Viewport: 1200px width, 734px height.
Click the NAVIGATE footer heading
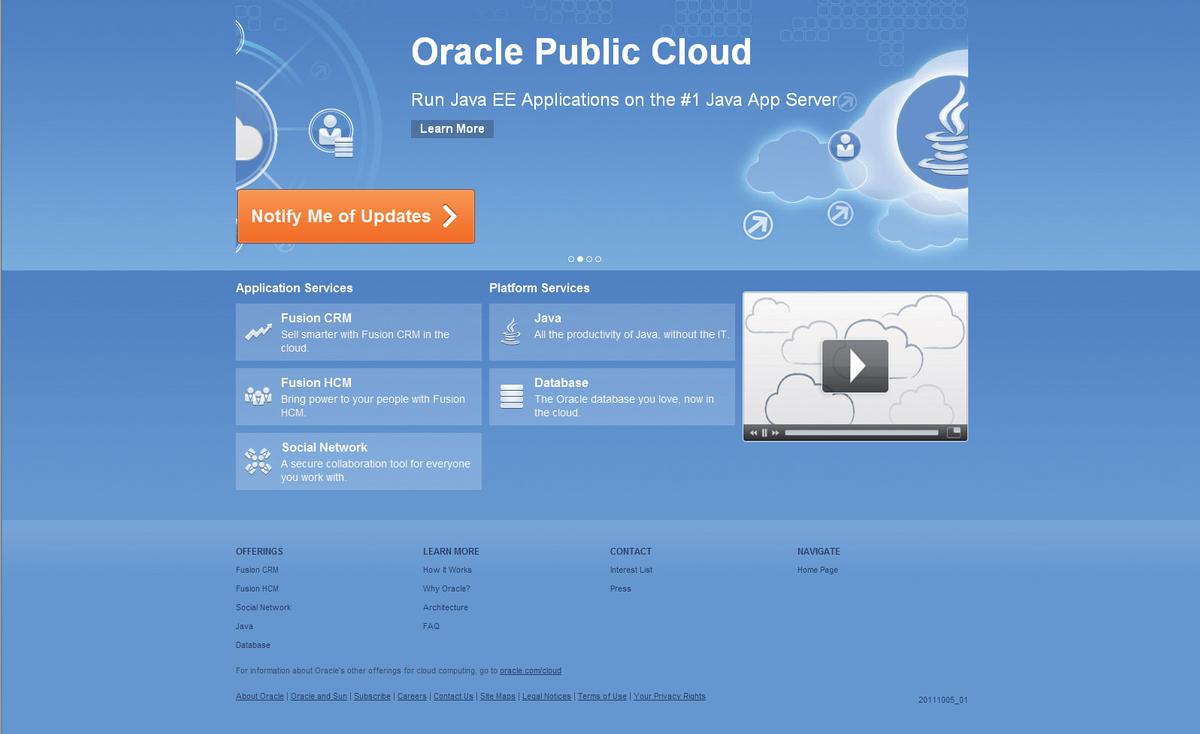coord(819,551)
